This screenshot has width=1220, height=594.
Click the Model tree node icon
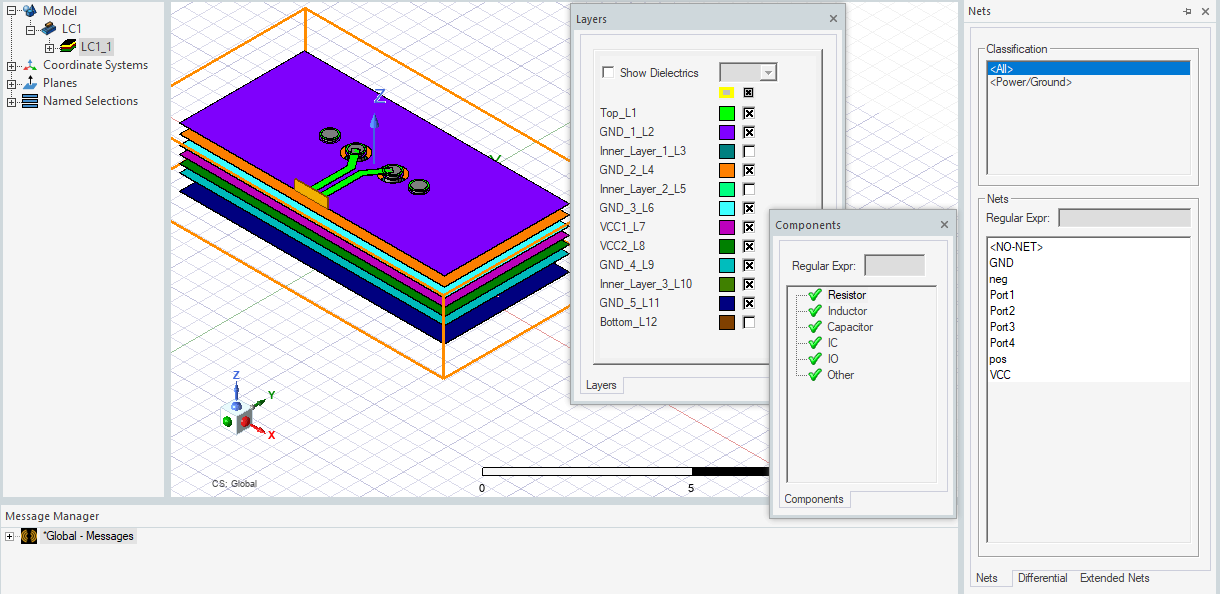30,10
